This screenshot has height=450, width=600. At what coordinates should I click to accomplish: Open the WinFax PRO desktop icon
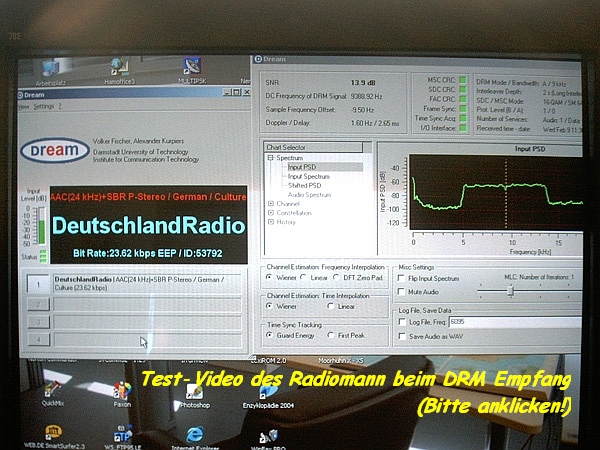tap(268, 439)
